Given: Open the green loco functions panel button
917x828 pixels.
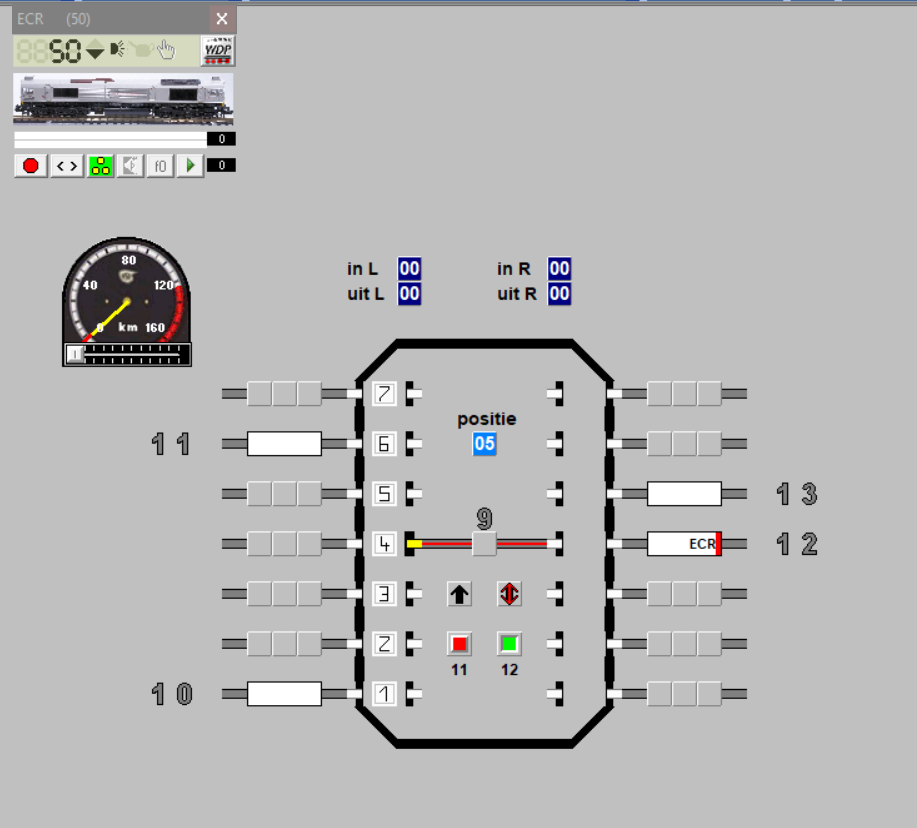Looking at the screenshot, I should [101, 166].
